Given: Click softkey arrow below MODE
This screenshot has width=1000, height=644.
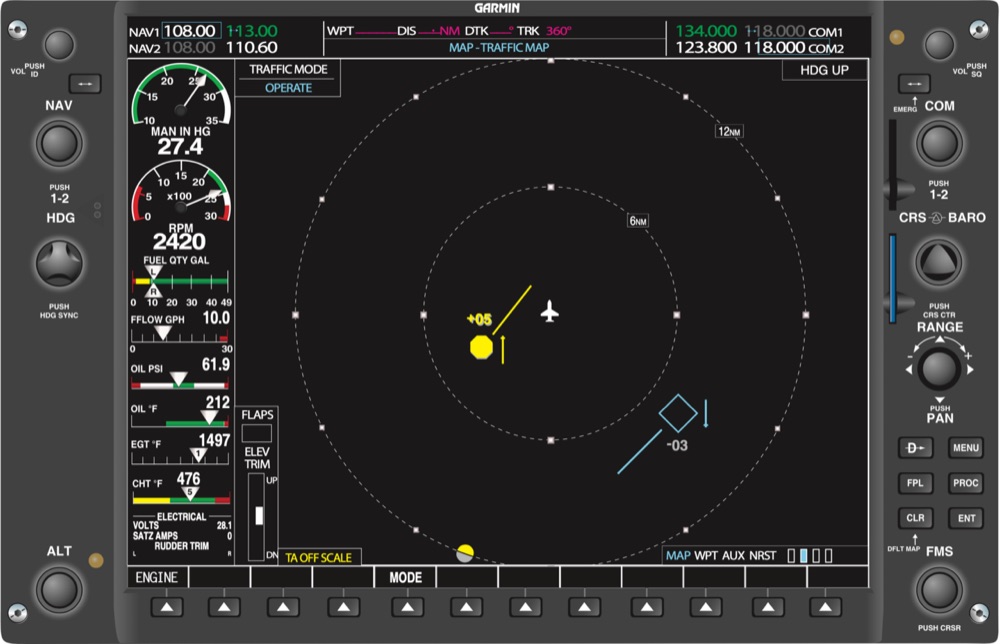Looking at the screenshot, I should click(x=408, y=608).
